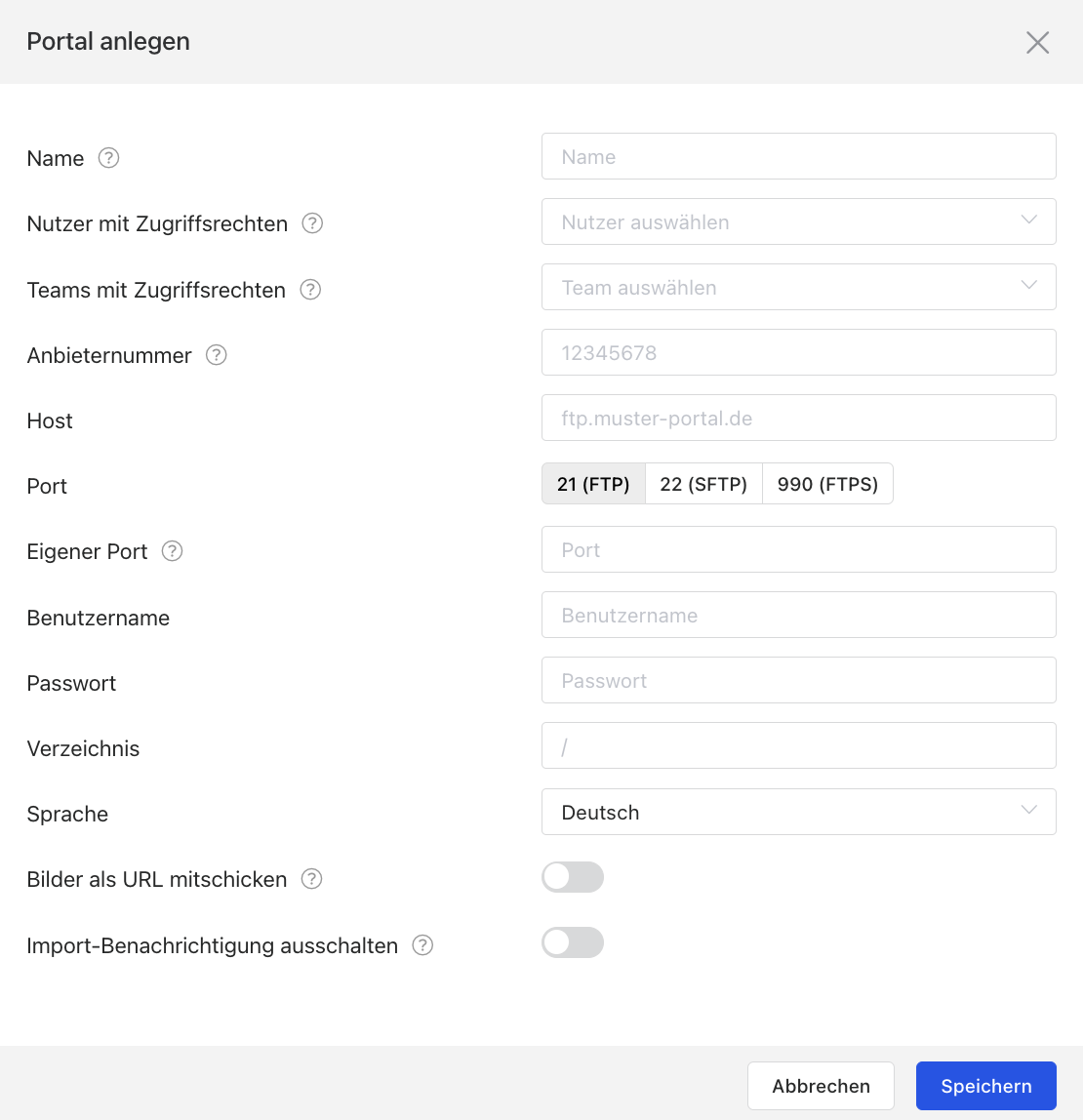Click the 'Portal anlegen' dialog title

[x=108, y=41]
